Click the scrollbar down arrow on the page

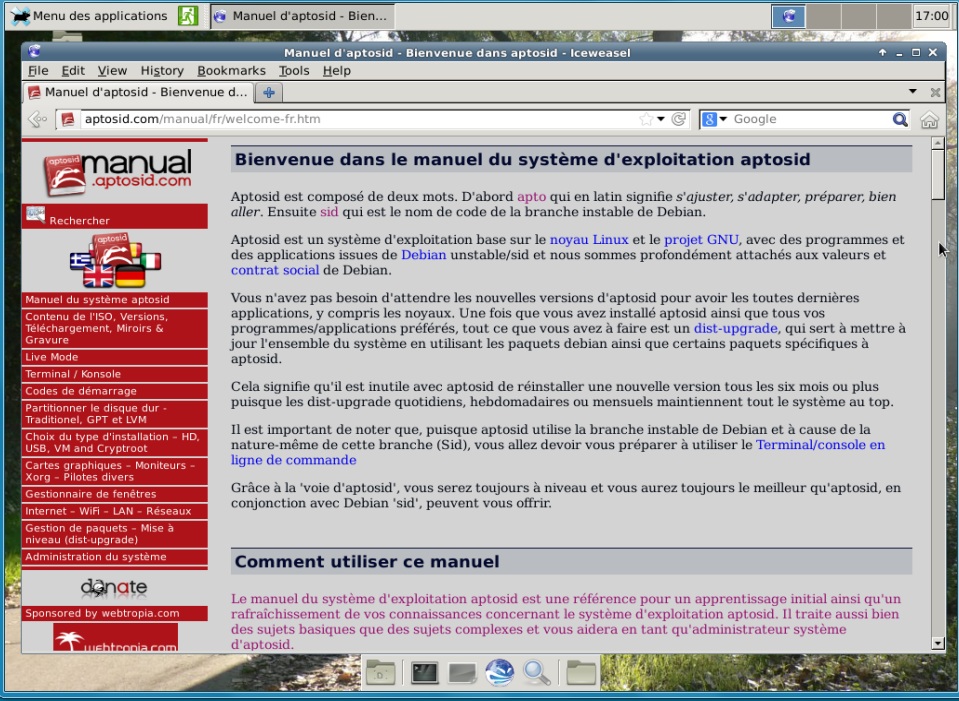[x=938, y=643]
